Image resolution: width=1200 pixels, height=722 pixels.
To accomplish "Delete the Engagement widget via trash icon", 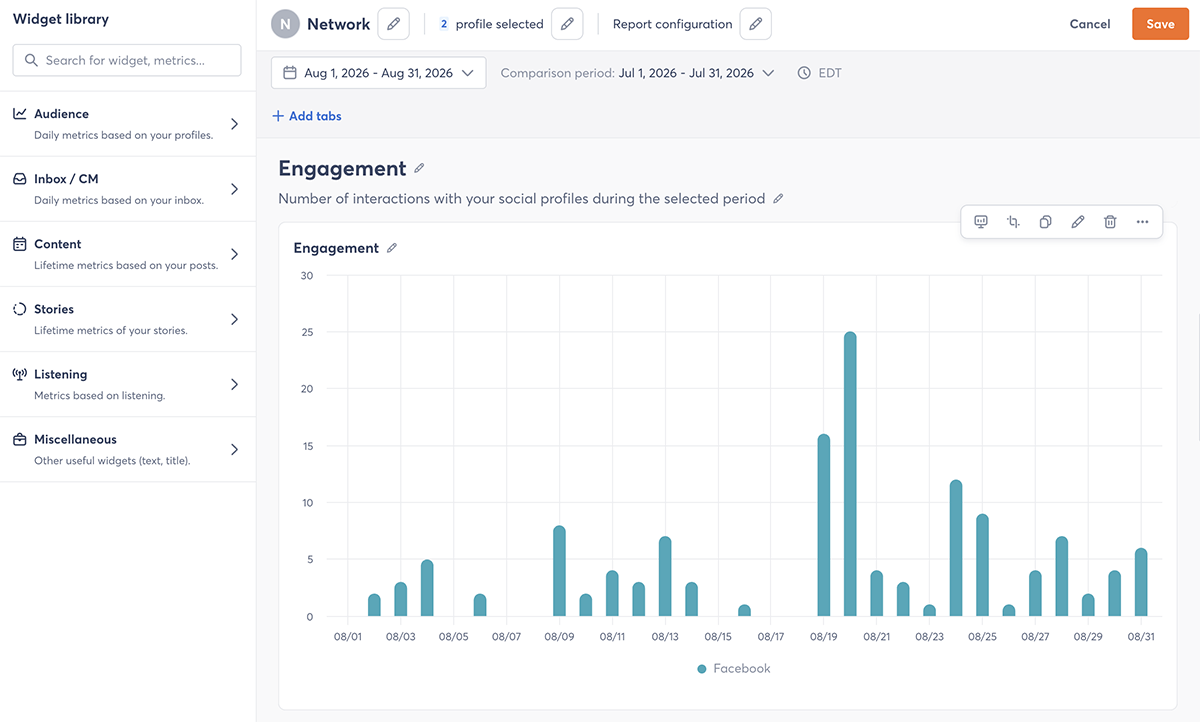I will pos(1110,222).
